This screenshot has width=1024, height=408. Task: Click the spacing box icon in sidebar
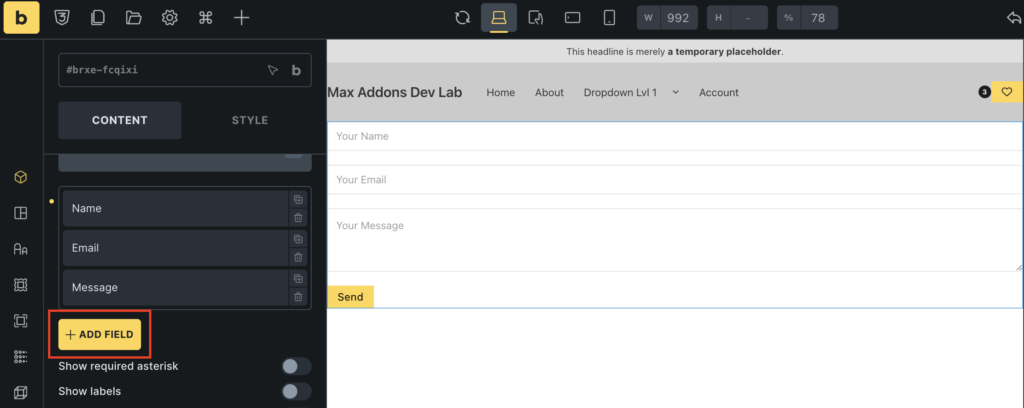coord(21,285)
